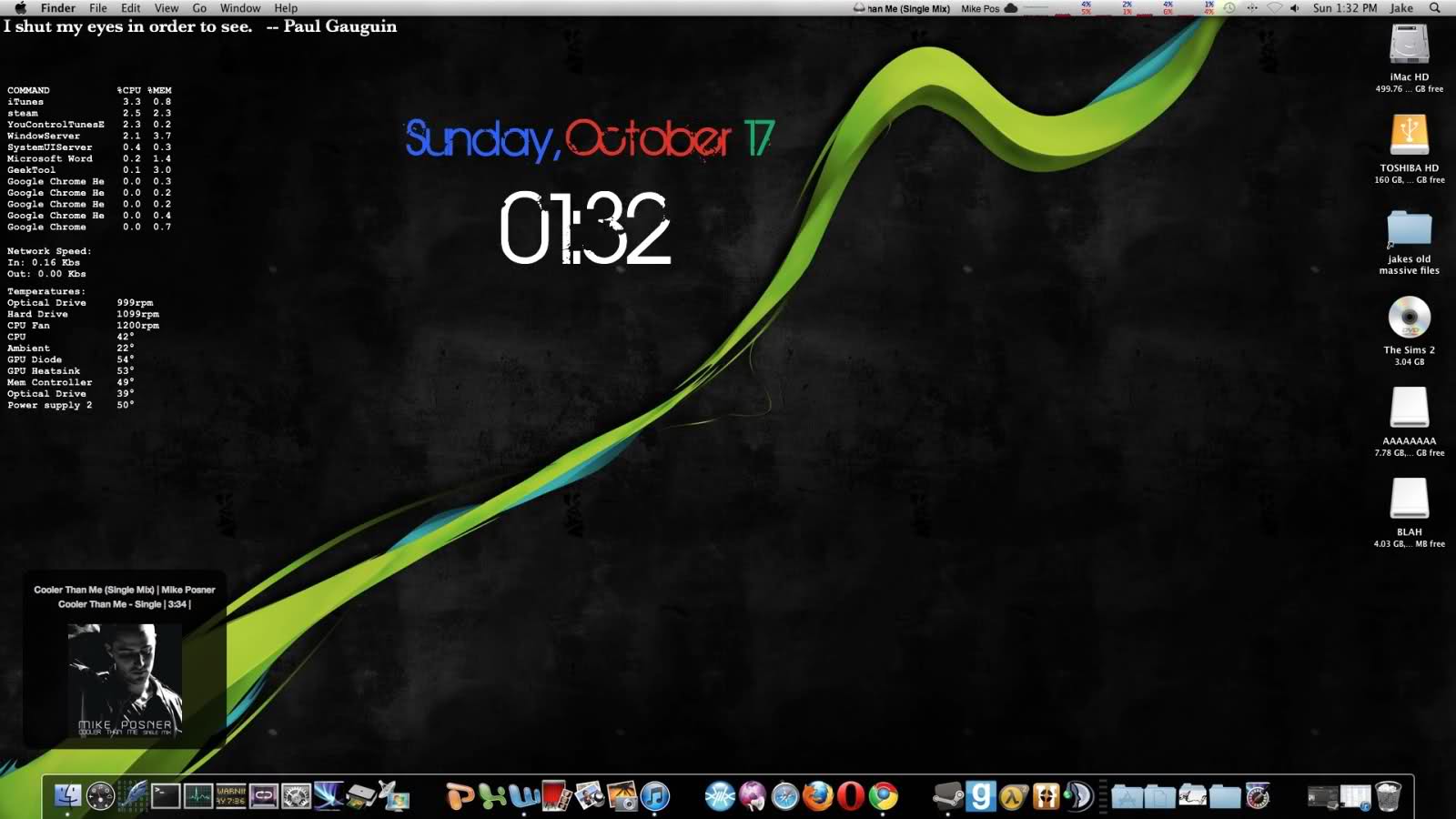
Task: Open the Finder menu
Action: (58, 8)
